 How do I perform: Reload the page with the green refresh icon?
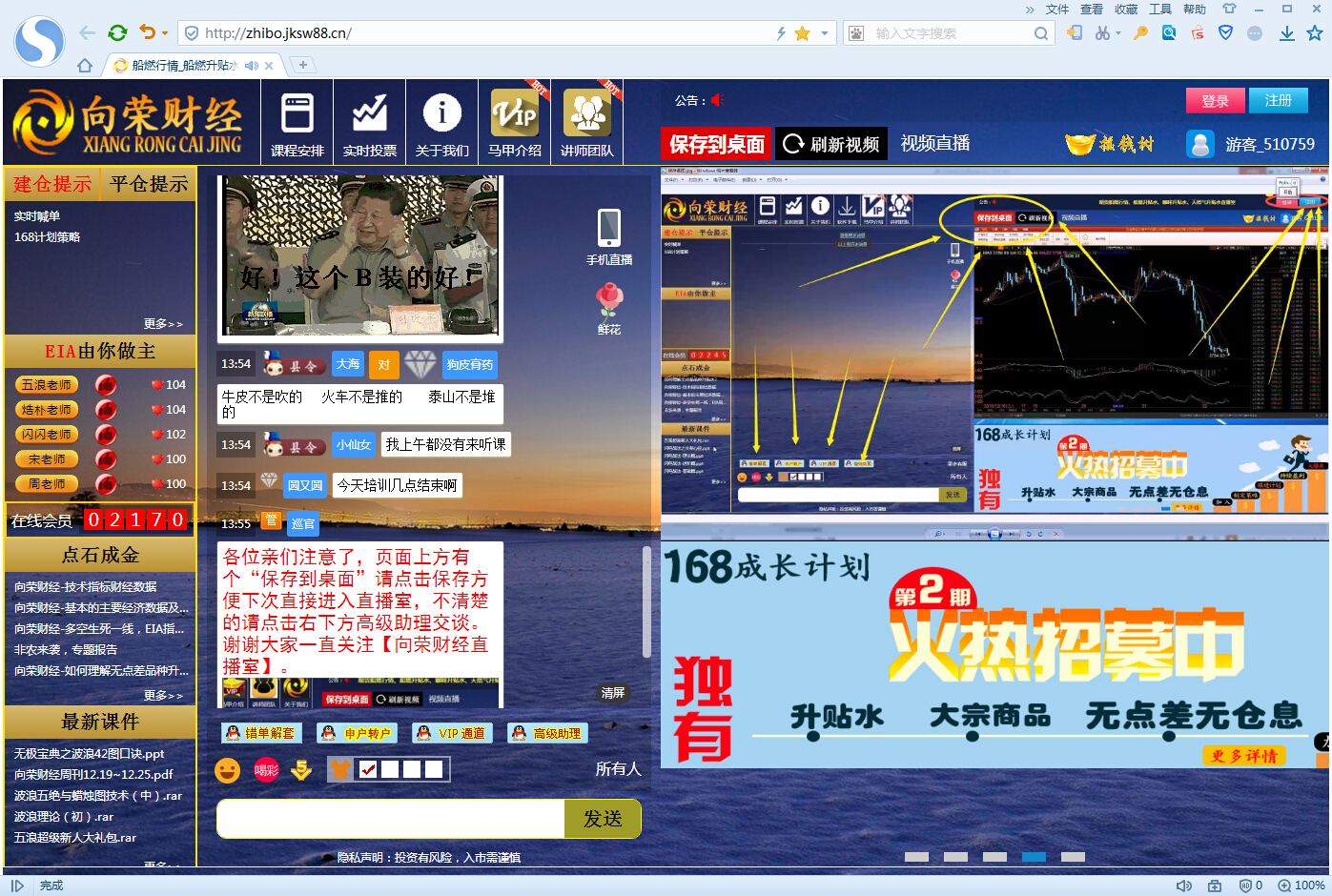pyautogui.click(x=117, y=33)
